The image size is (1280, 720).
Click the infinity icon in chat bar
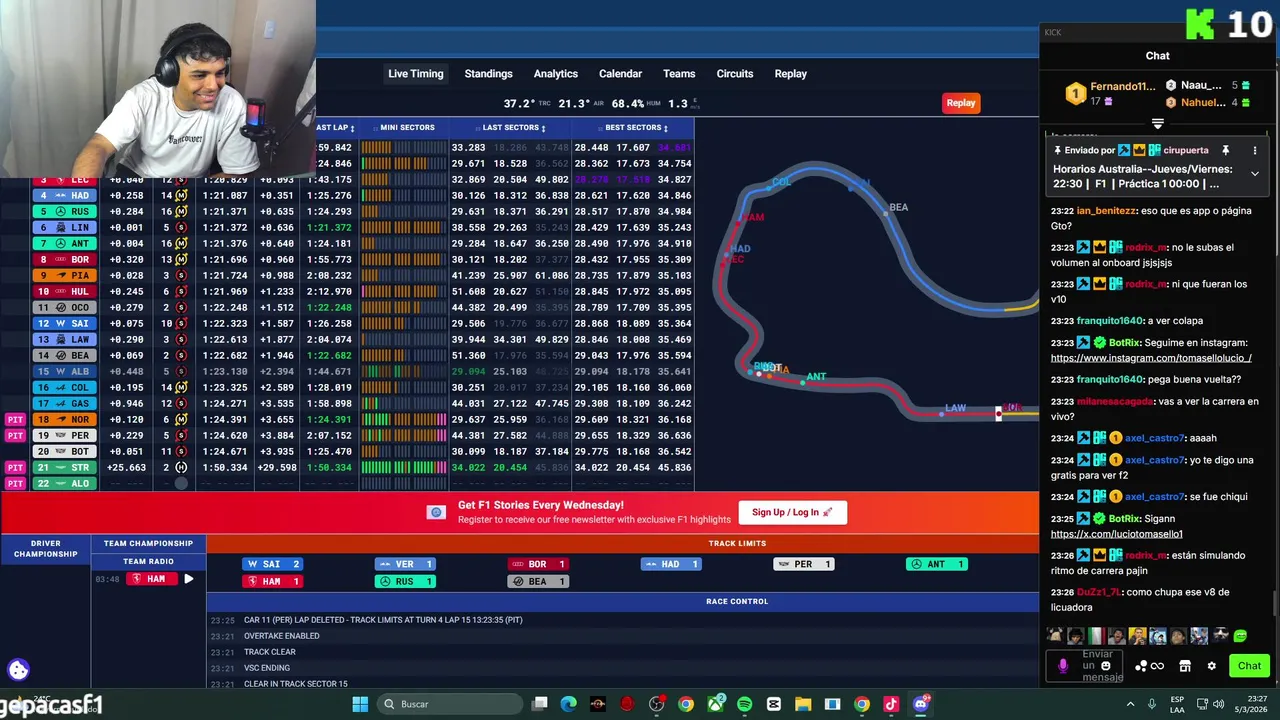click(1157, 666)
